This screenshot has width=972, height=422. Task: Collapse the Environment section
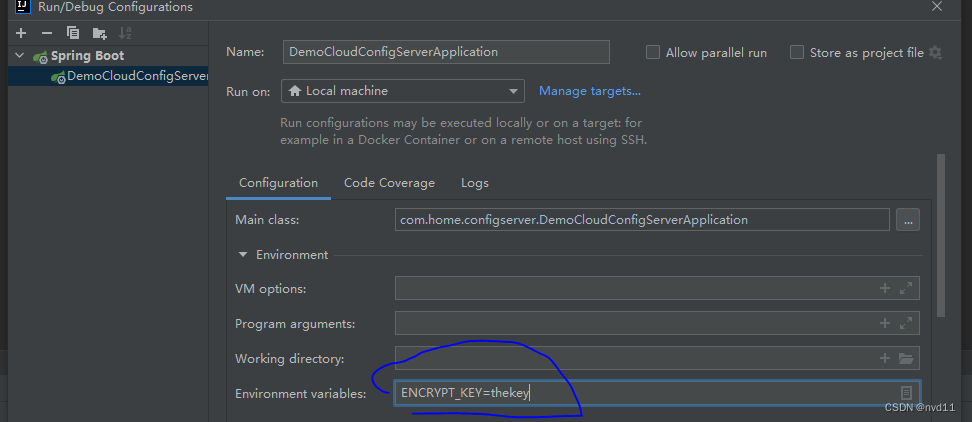pos(243,255)
